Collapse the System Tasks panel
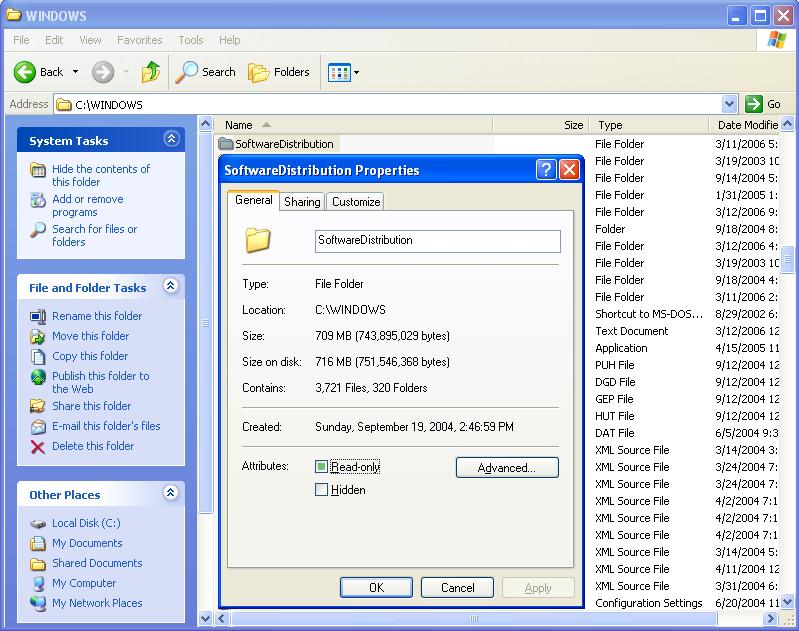Screen dimensions: 799x631 (171, 139)
